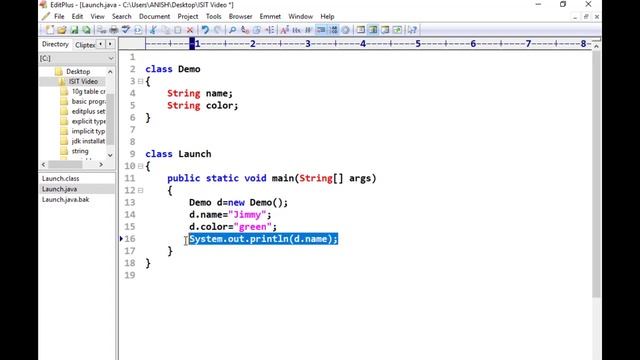Open the Emmet menu
Viewport: 640px width, 360px height.
pyautogui.click(x=270, y=16)
